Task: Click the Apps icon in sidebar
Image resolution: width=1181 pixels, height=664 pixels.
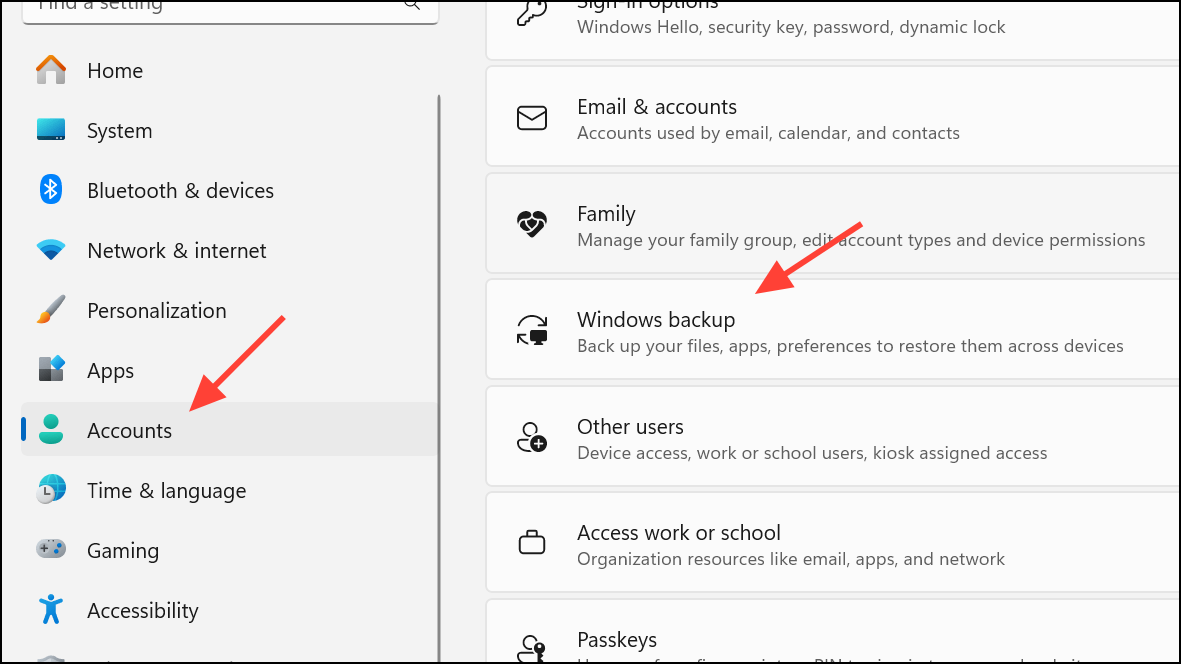Action: (x=51, y=370)
